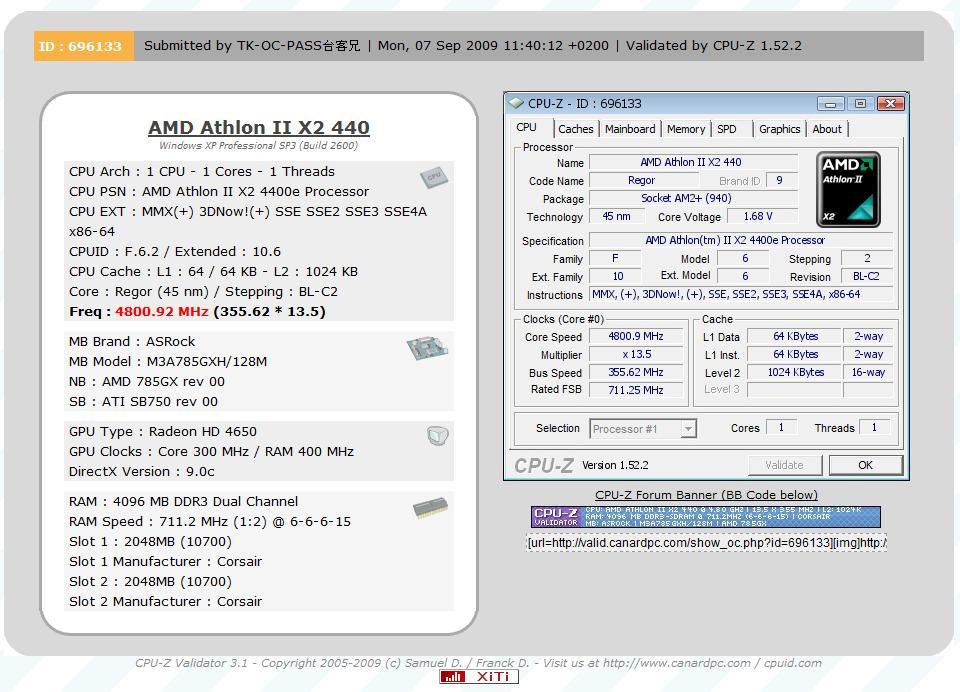
Task: Click the Level 2 16-way field
Action: [868, 372]
